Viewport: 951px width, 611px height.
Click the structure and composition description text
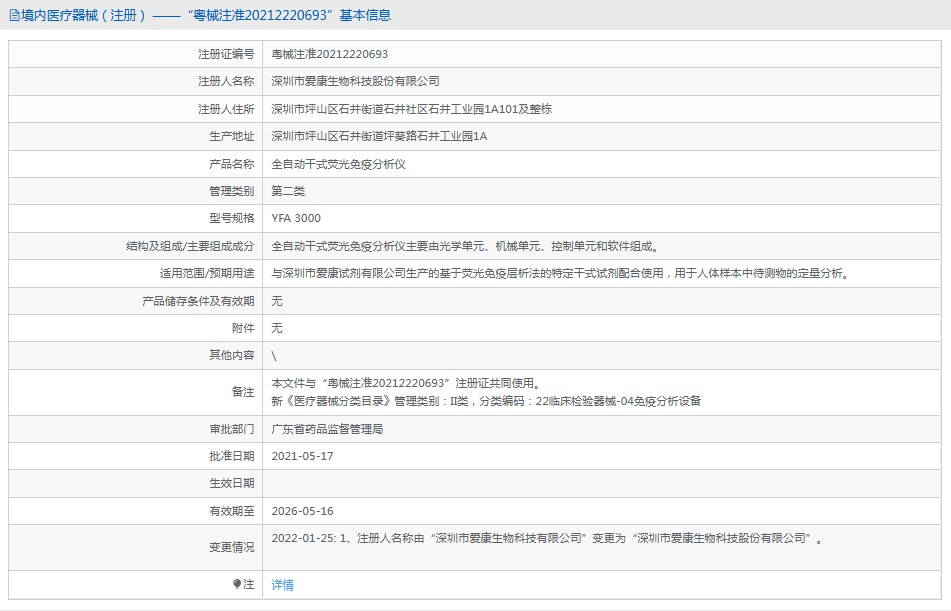(x=465, y=246)
